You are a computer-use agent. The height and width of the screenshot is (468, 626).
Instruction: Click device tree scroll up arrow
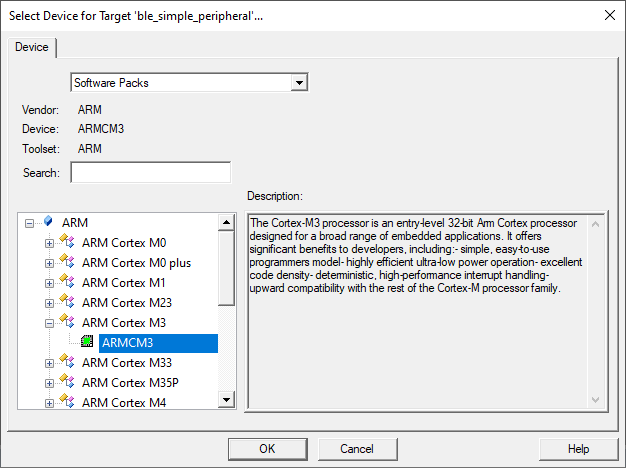pos(226,222)
